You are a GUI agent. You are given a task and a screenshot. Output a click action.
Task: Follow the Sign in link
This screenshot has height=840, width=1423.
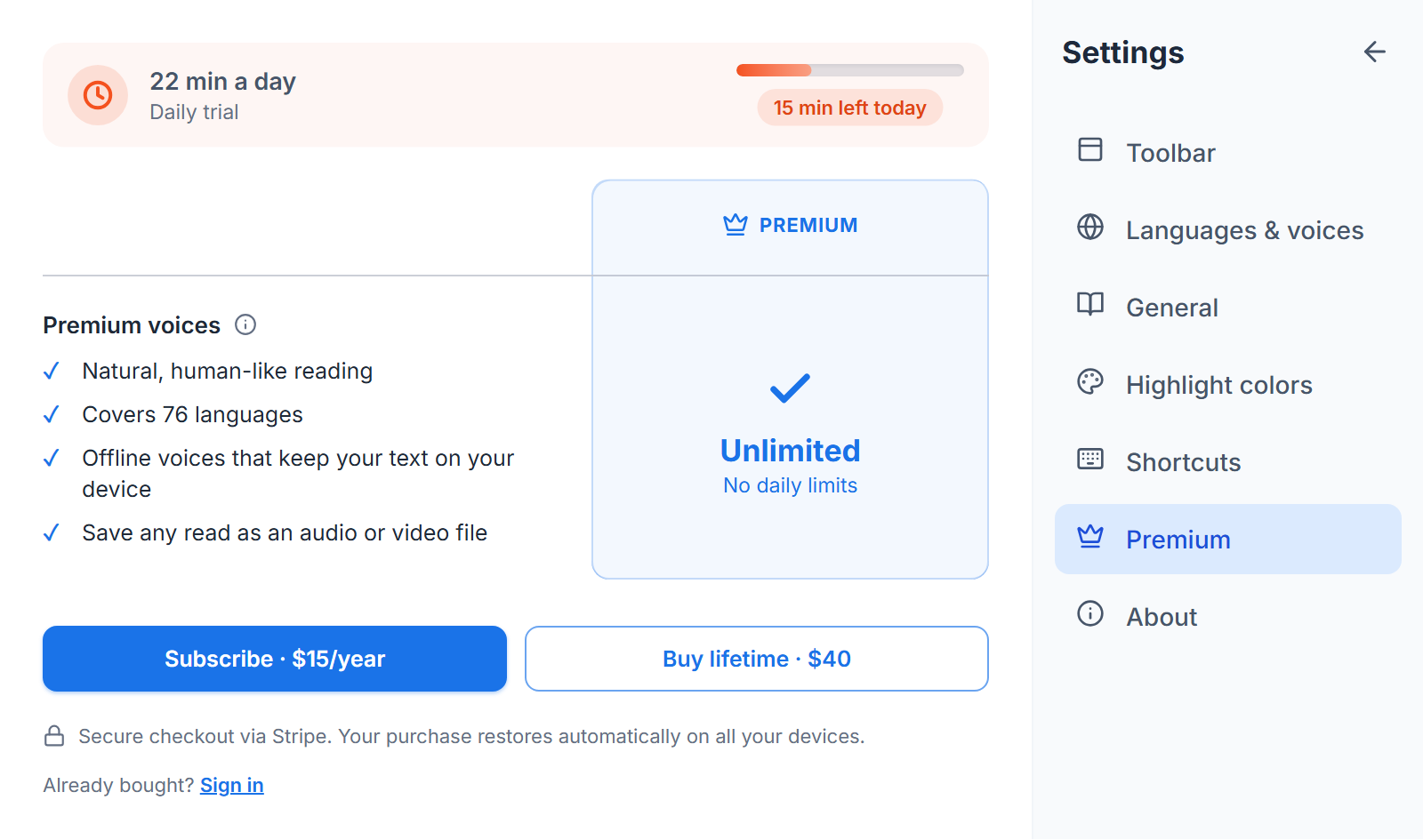coord(232,785)
